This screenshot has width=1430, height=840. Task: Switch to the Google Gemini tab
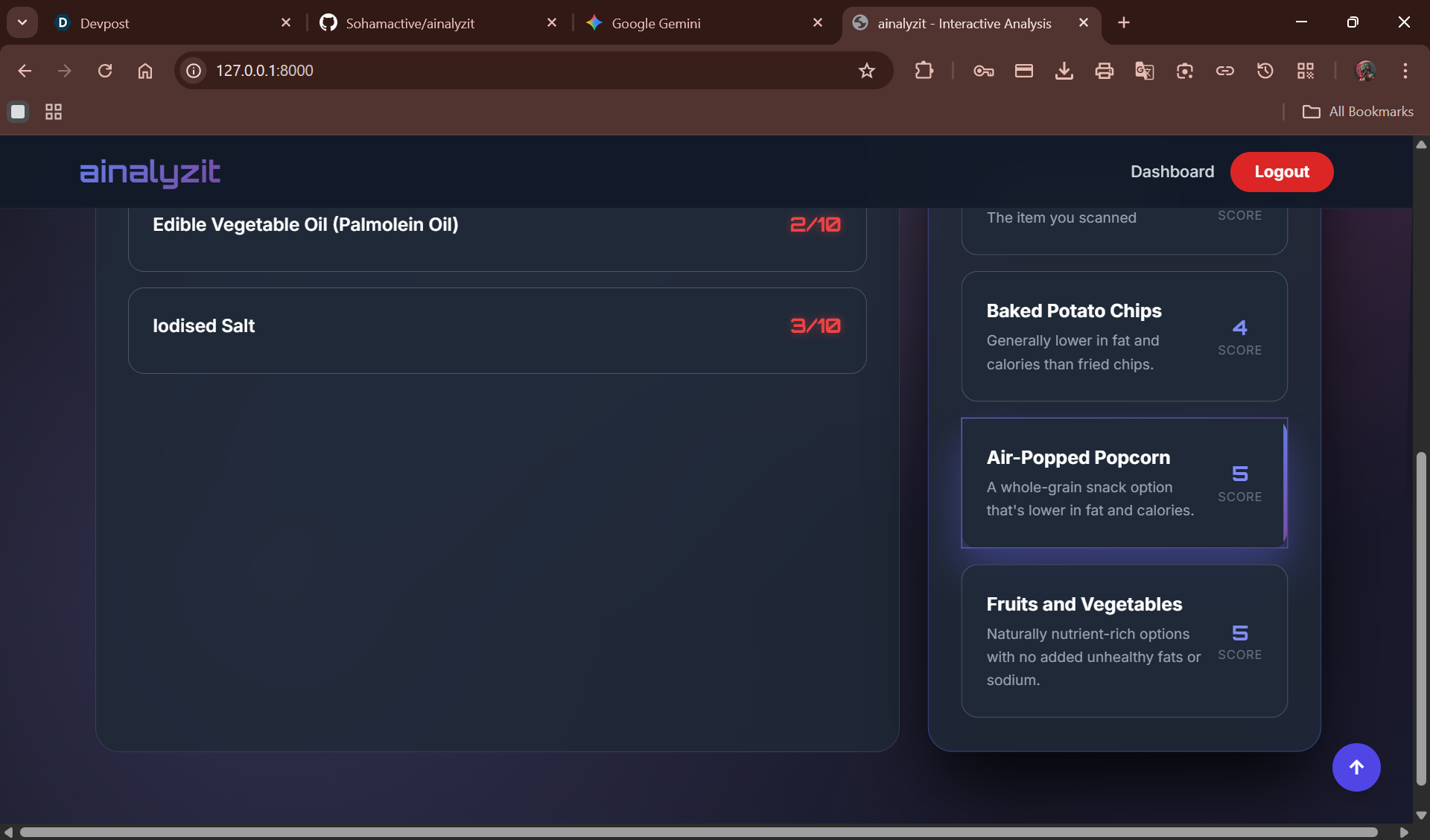click(655, 23)
